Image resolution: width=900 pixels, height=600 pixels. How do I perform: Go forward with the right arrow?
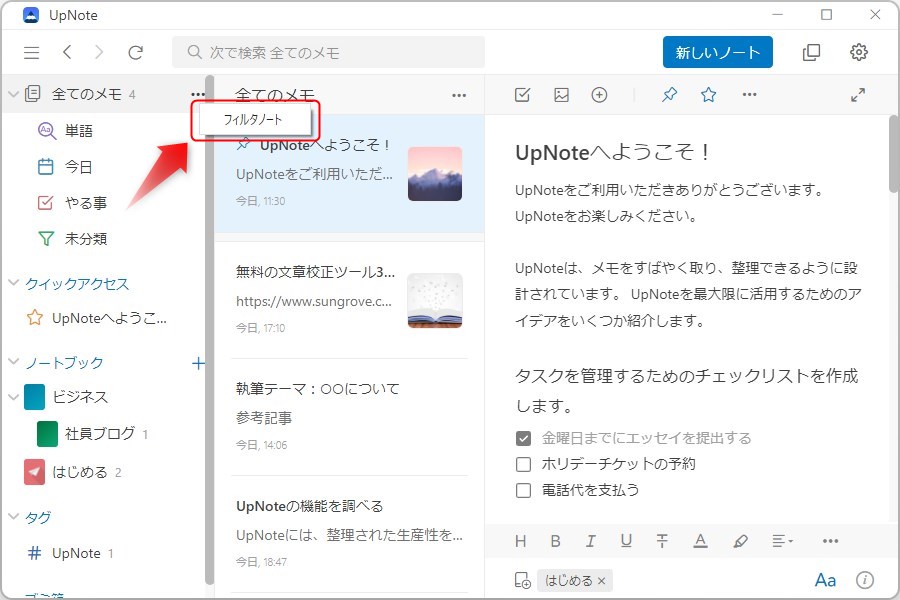click(99, 52)
